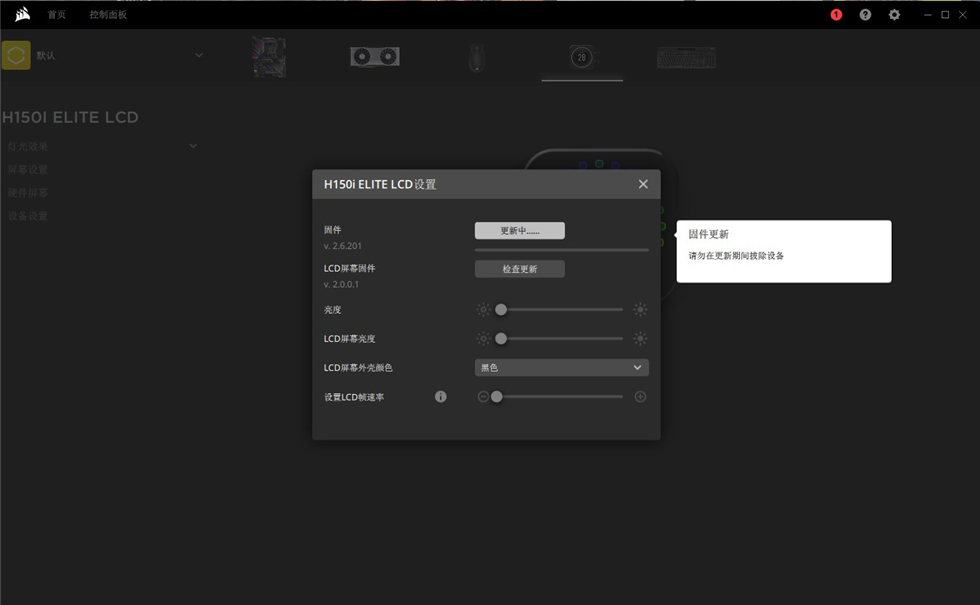
Task: Switch to the 控制面板 tab
Action: pyautogui.click(x=108, y=14)
